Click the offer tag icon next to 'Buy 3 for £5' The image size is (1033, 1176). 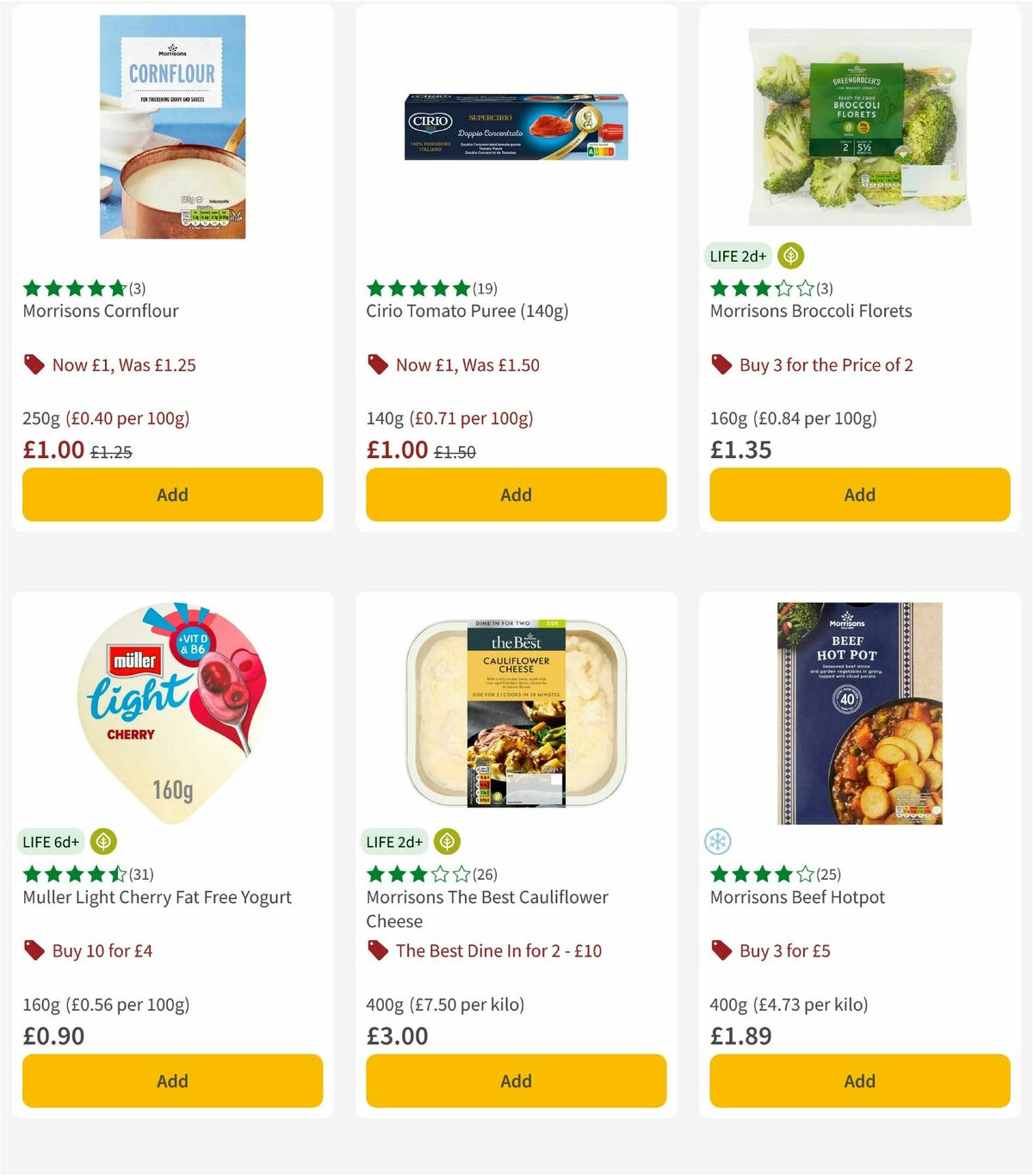[x=721, y=950]
